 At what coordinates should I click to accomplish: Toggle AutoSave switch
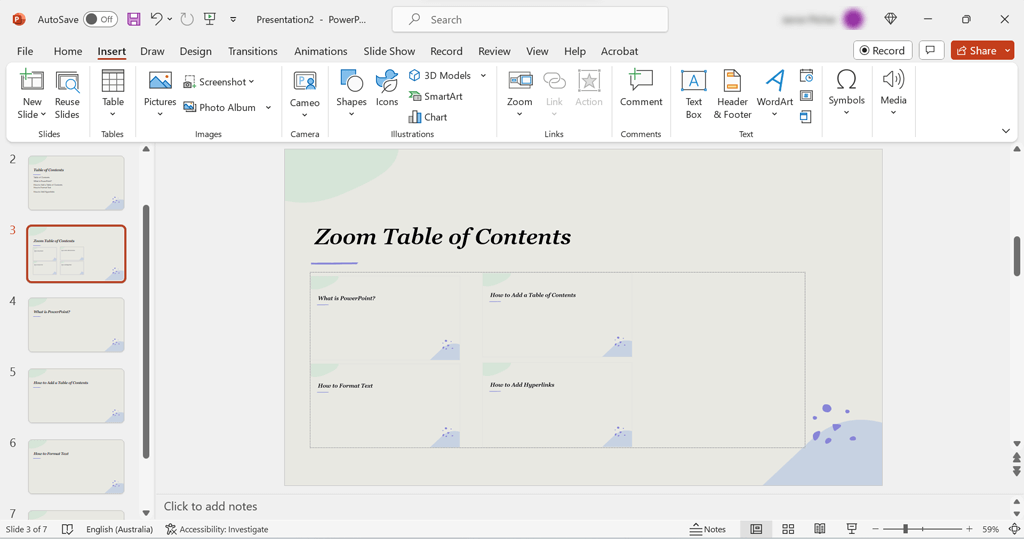coord(100,19)
